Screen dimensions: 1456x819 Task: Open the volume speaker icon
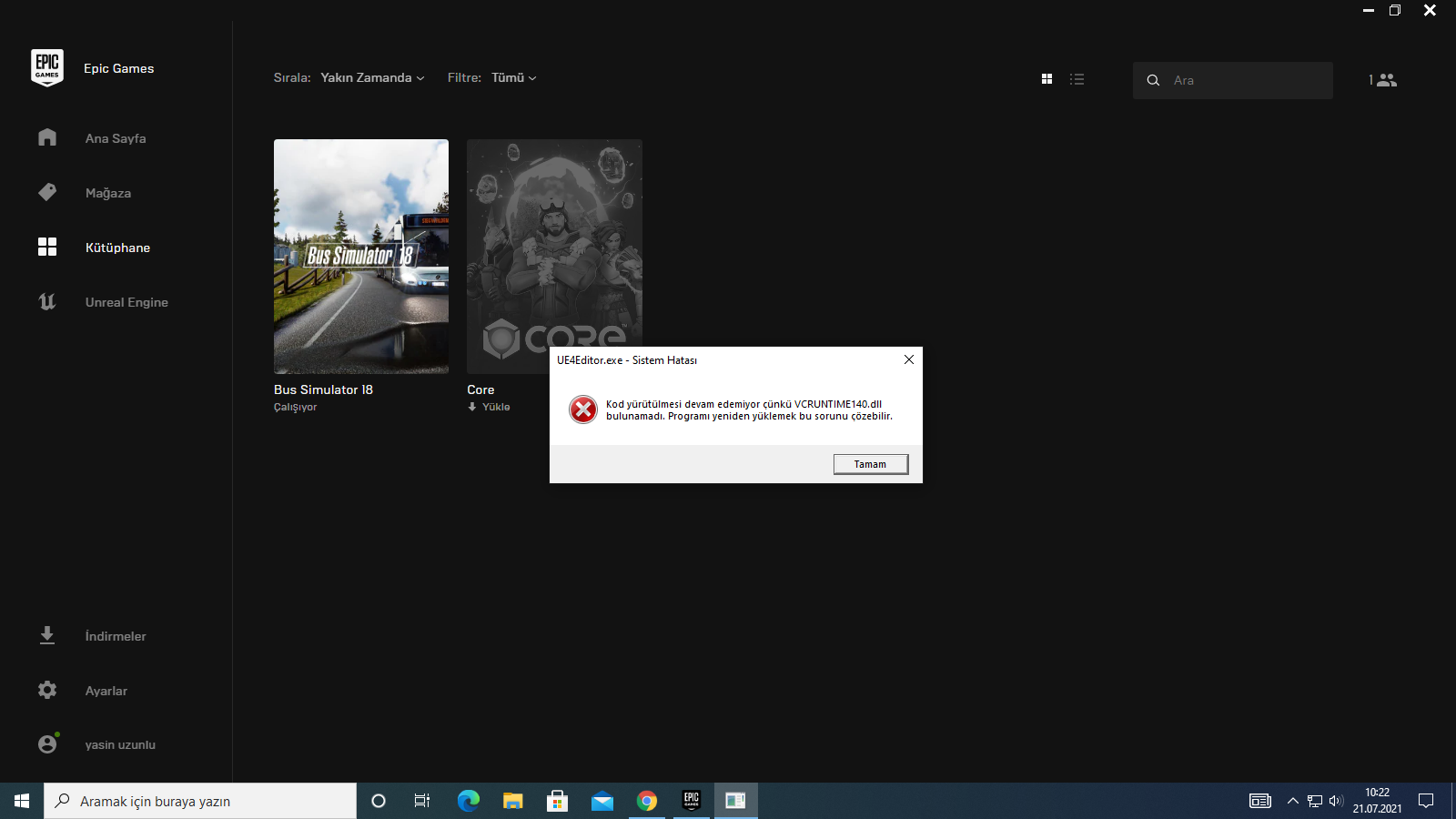click(x=1336, y=801)
